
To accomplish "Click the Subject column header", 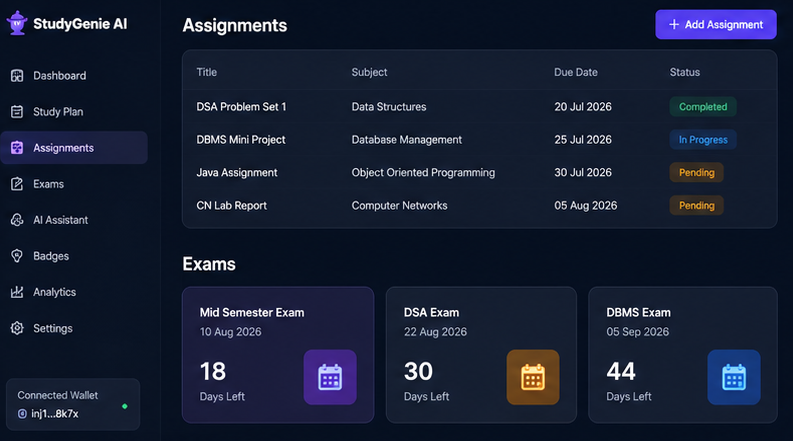I will (x=369, y=72).
